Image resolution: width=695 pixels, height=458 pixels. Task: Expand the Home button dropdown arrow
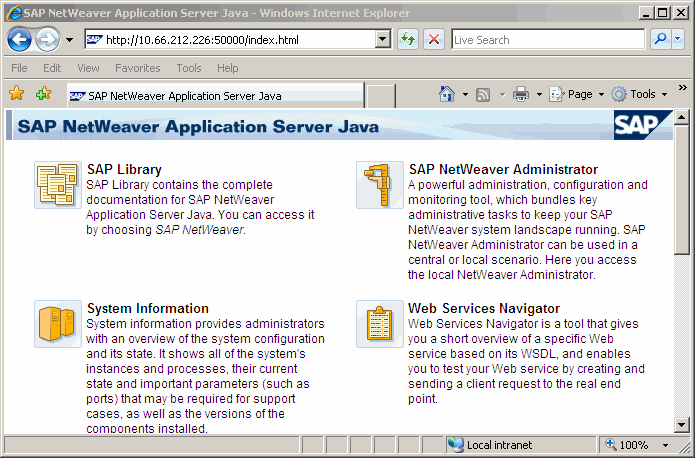(465, 94)
